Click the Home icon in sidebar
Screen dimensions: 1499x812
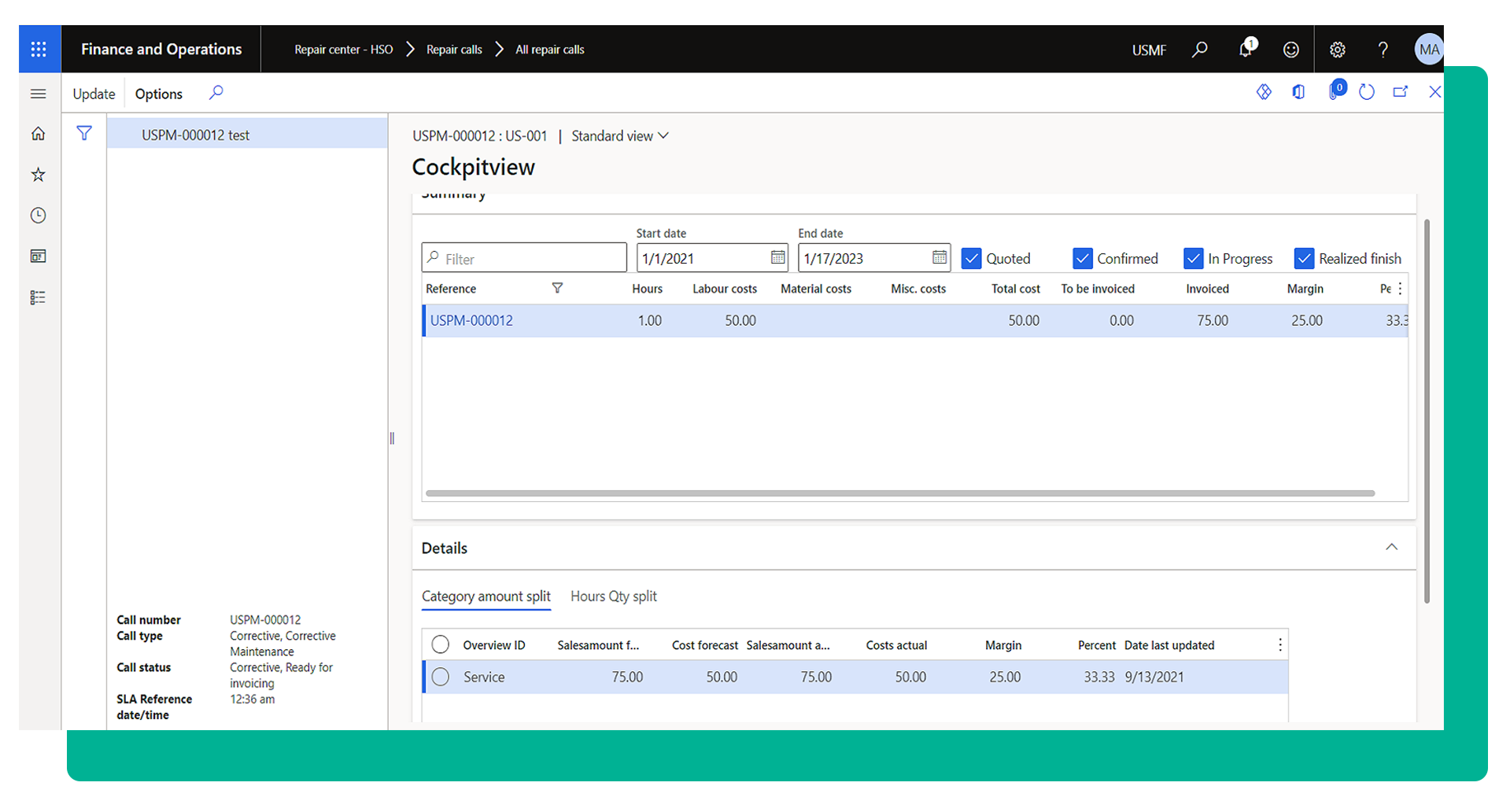point(38,134)
